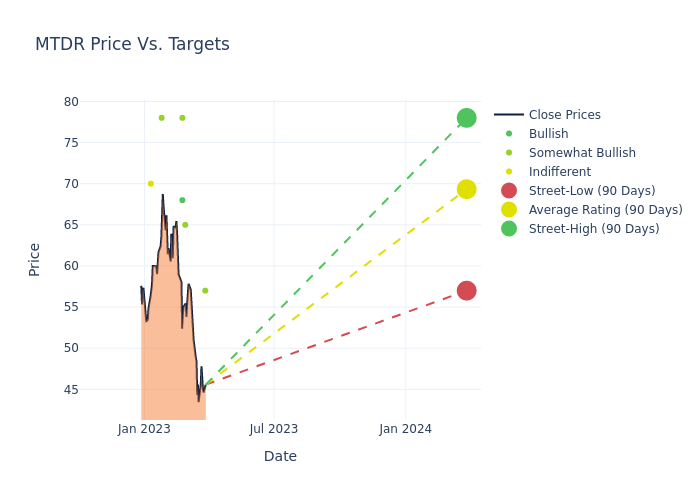Image resolution: width=700 pixels, height=500 pixels.
Task: Click the large red Street-Low chart marker
Action: pos(466,291)
